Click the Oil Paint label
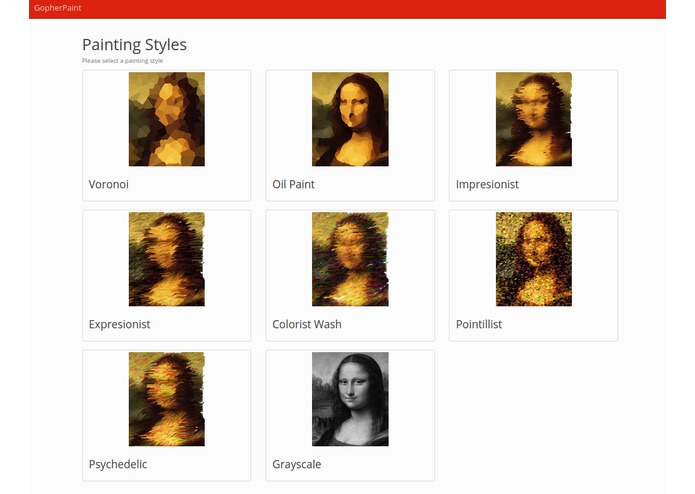This screenshot has height=494, width=695. coord(293,184)
